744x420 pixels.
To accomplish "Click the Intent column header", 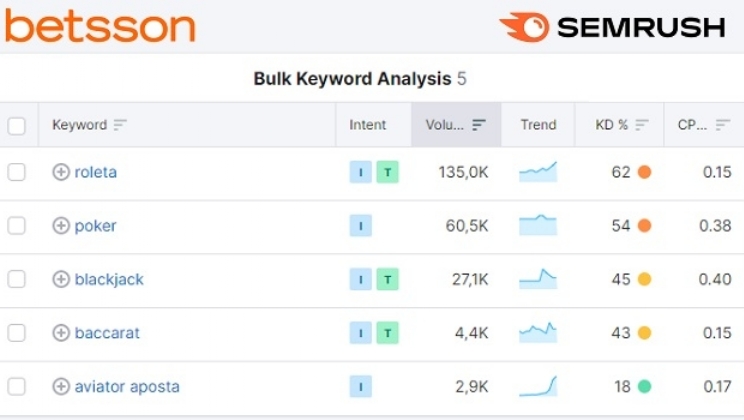I will [367, 125].
